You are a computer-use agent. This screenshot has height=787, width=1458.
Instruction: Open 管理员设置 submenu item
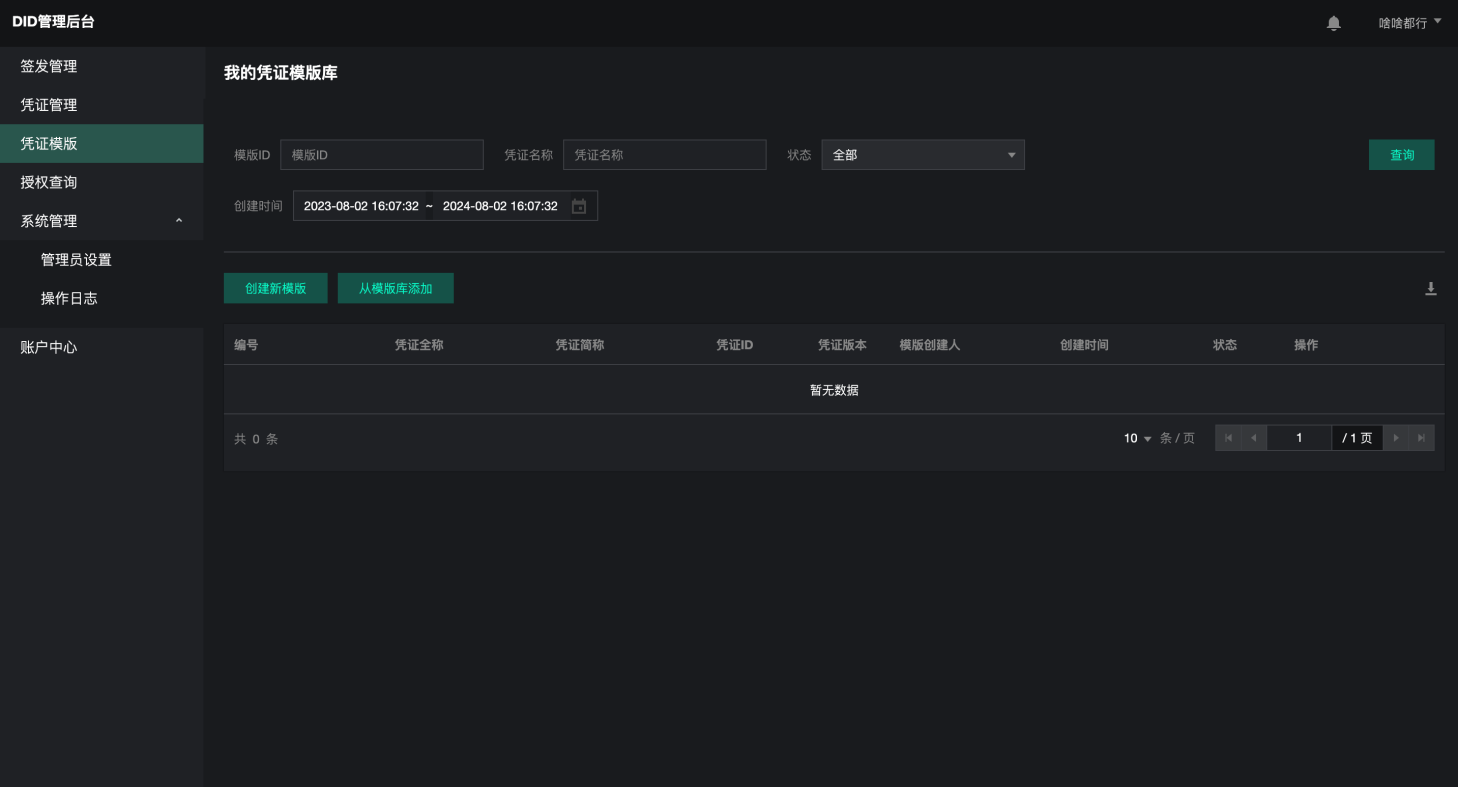point(76,260)
